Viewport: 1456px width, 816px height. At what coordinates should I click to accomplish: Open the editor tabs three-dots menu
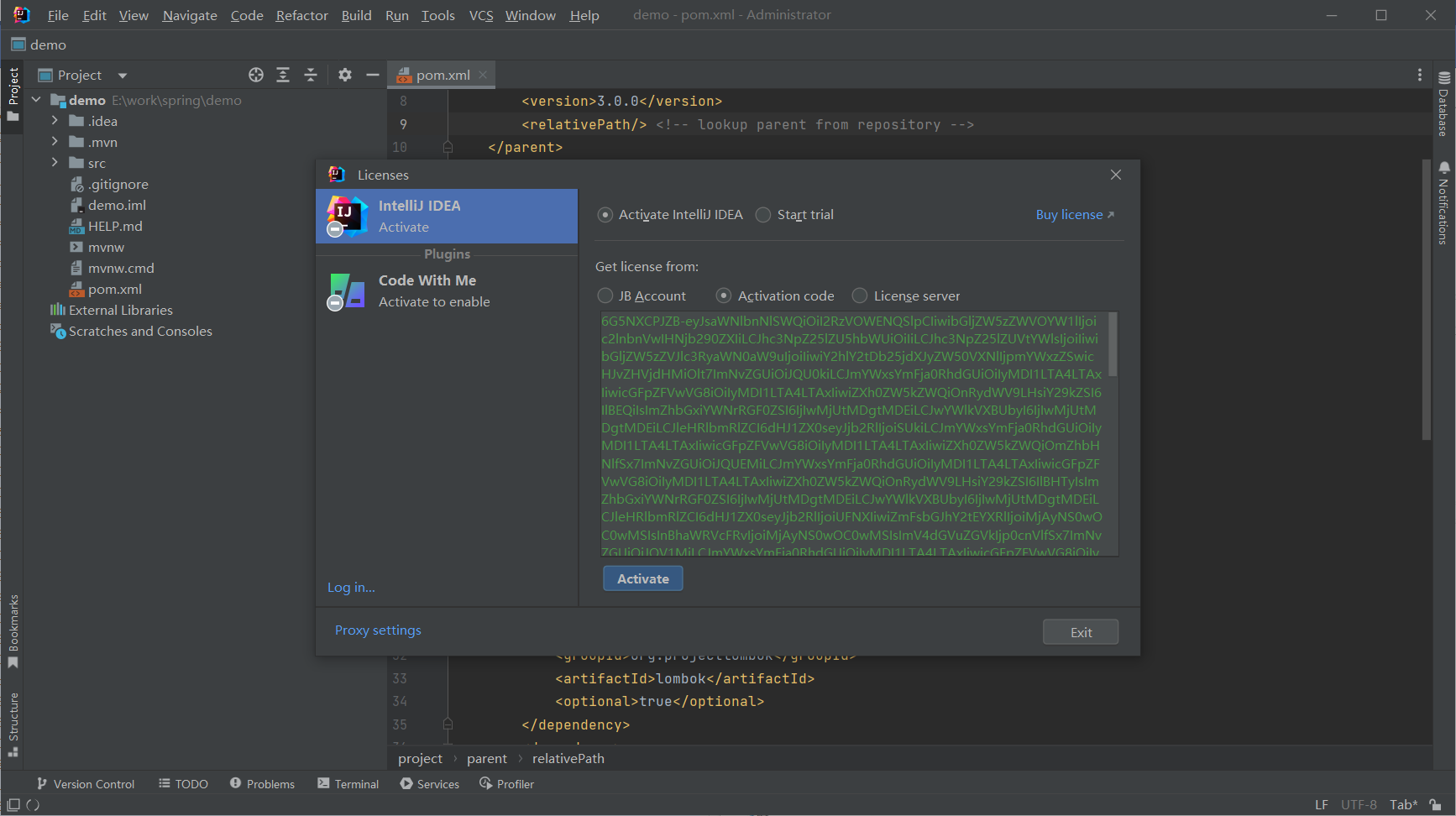tap(1420, 75)
